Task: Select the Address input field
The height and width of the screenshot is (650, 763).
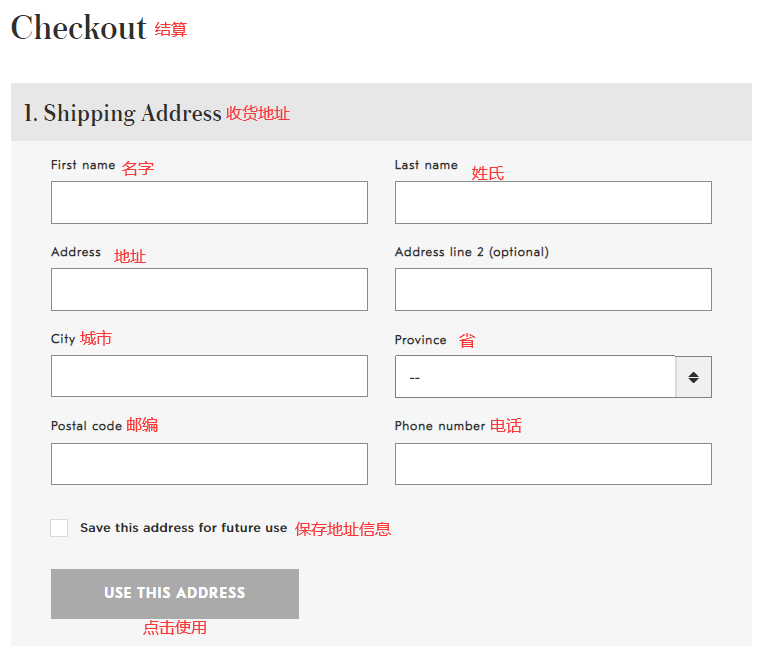Action: [x=209, y=289]
